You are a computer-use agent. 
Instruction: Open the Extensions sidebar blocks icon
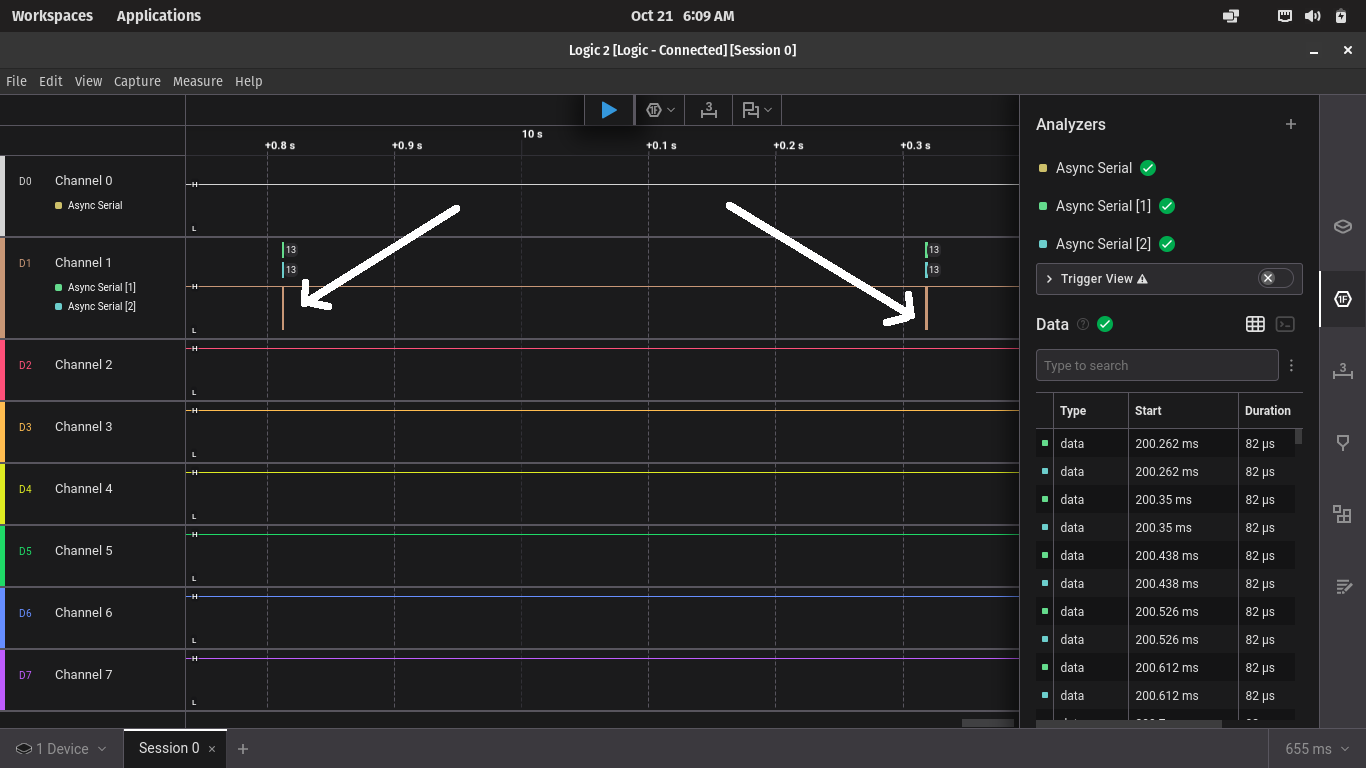pos(1342,514)
